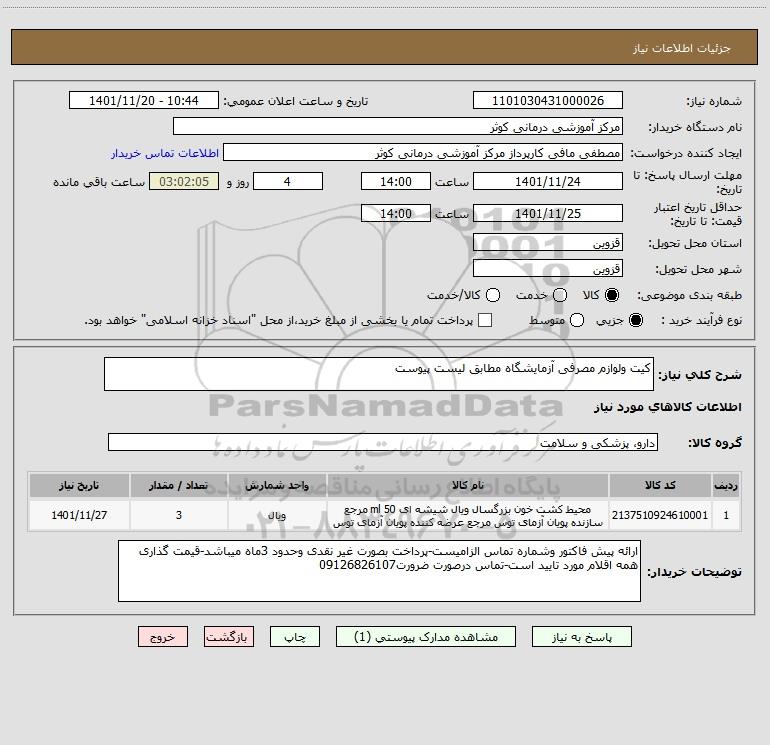Click the کد کالا column header
Viewport: 770px width, 745px height.
click(x=660, y=486)
